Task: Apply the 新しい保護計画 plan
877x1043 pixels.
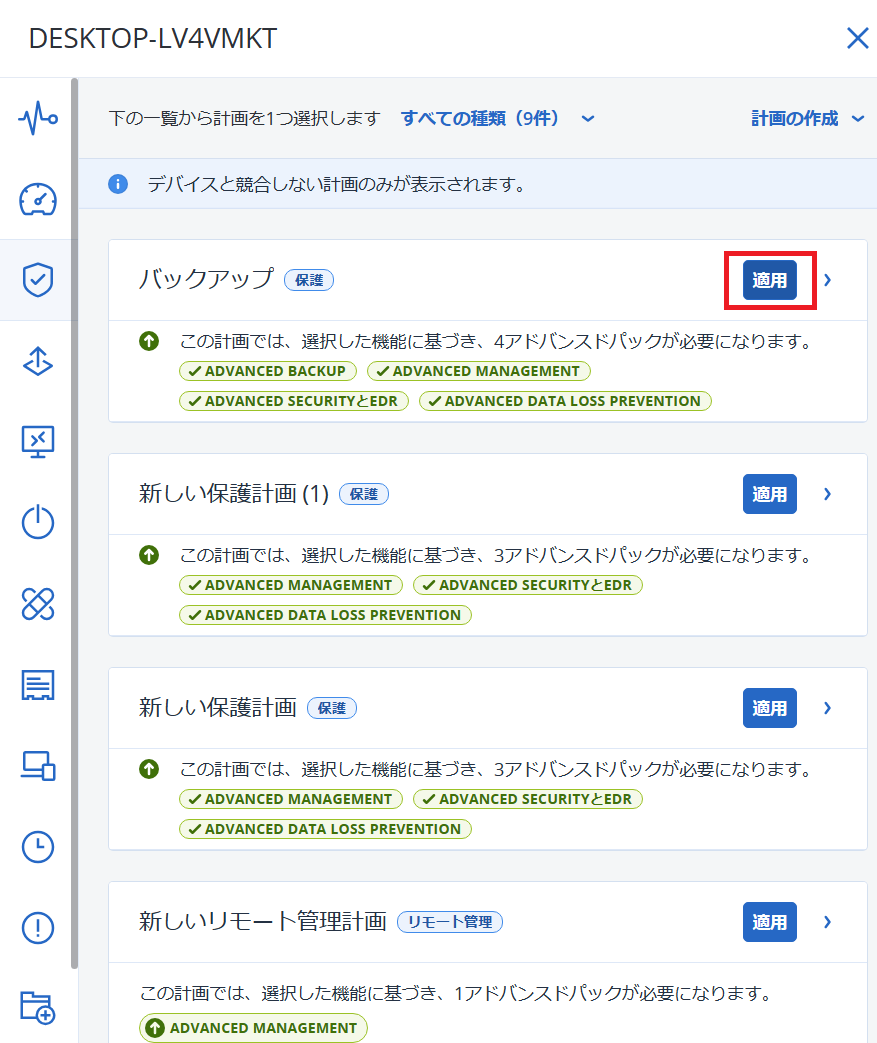Action: [770, 708]
